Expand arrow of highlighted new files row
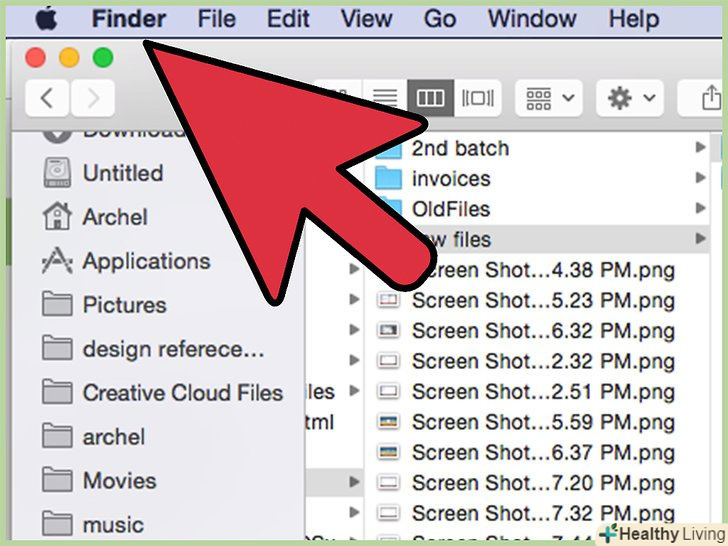This screenshot has height=546, width=728. coord(700,239)
